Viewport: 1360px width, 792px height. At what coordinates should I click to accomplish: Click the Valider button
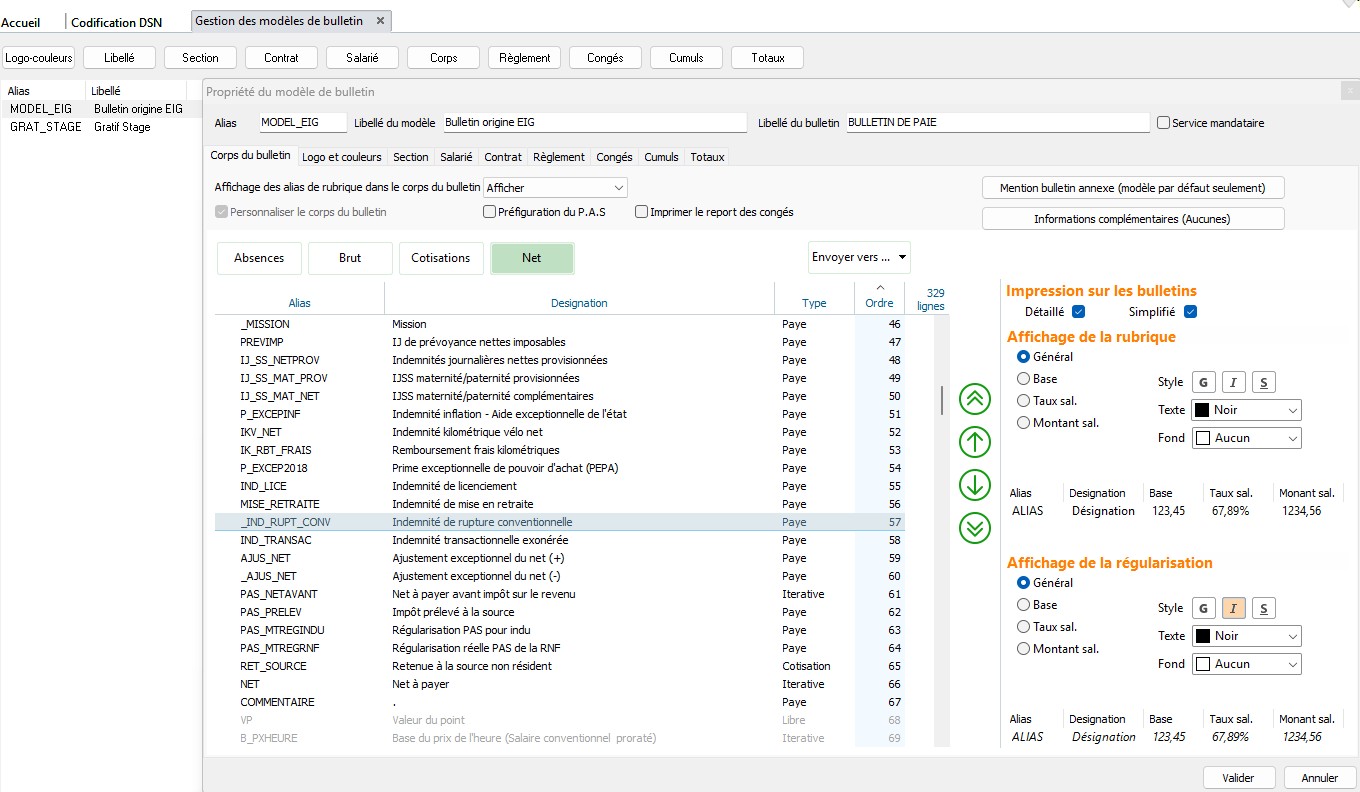click(x=1238, y=777)
